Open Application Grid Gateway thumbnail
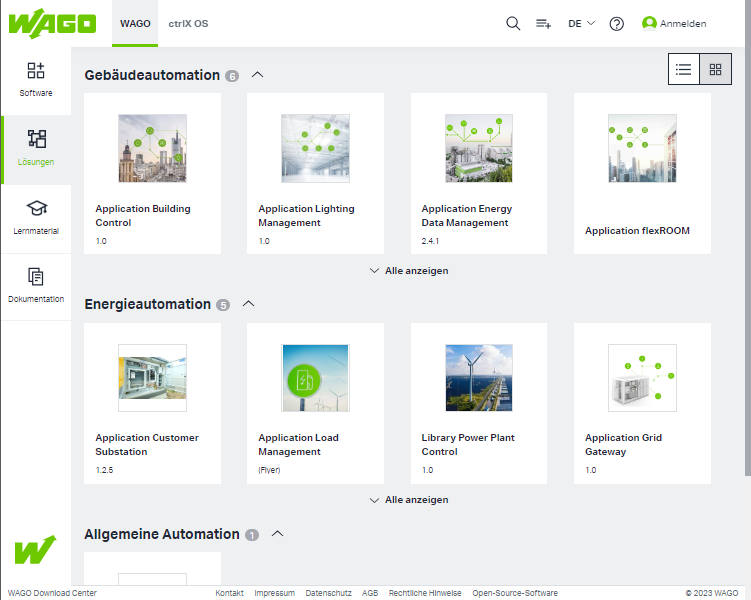Viewport: 751px width, 600px height. (x=642, y=378)
